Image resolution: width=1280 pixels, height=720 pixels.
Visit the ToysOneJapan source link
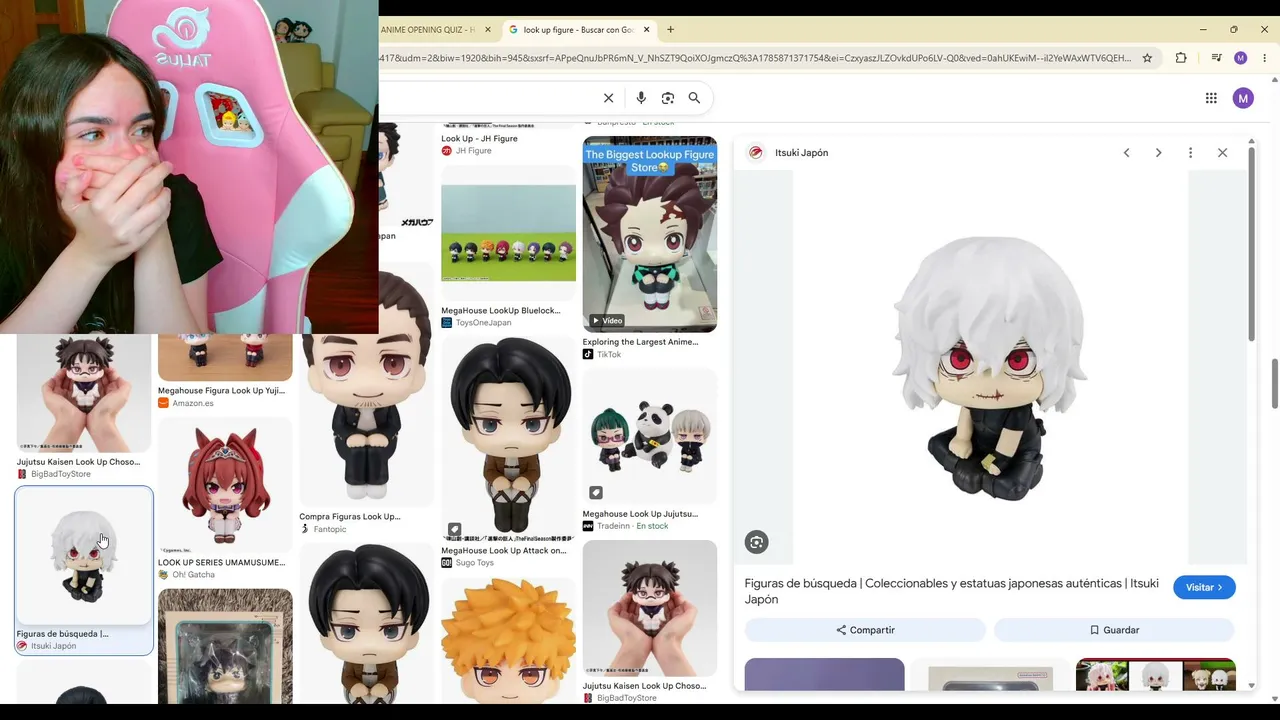pyautogui.click(x=483, y=323)
